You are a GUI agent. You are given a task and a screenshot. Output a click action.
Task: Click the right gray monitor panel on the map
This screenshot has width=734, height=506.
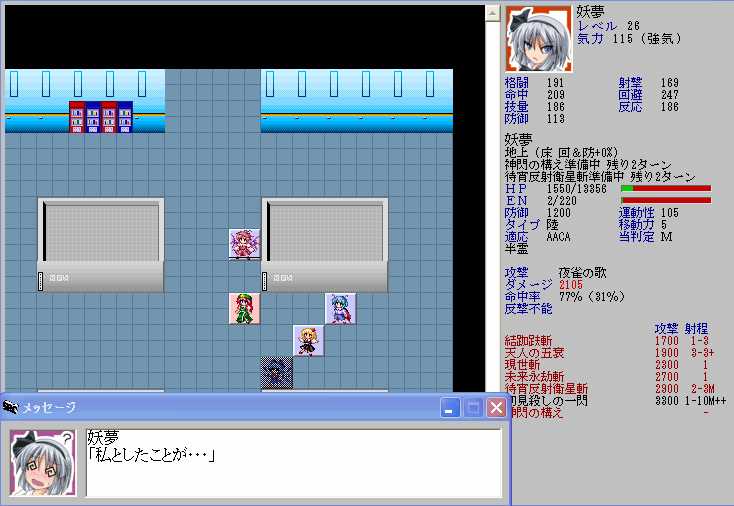click(324, 245)
